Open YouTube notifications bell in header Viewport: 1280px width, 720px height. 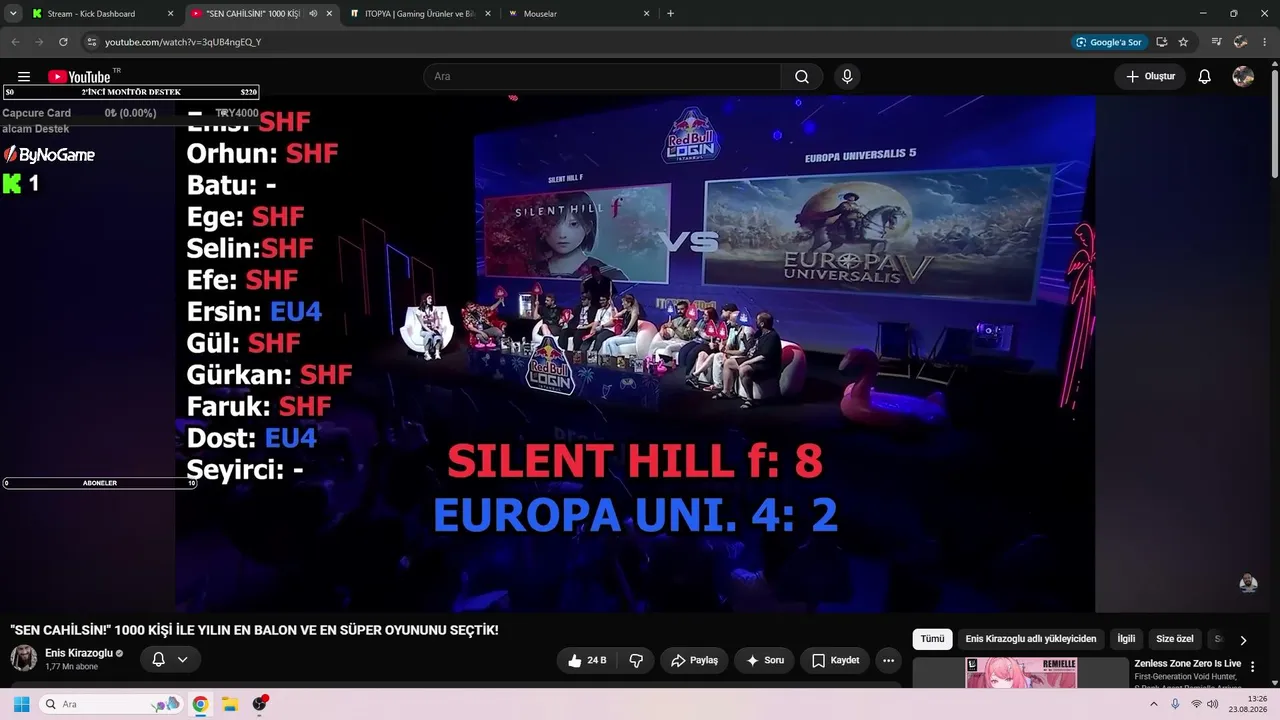(1205, 77)
